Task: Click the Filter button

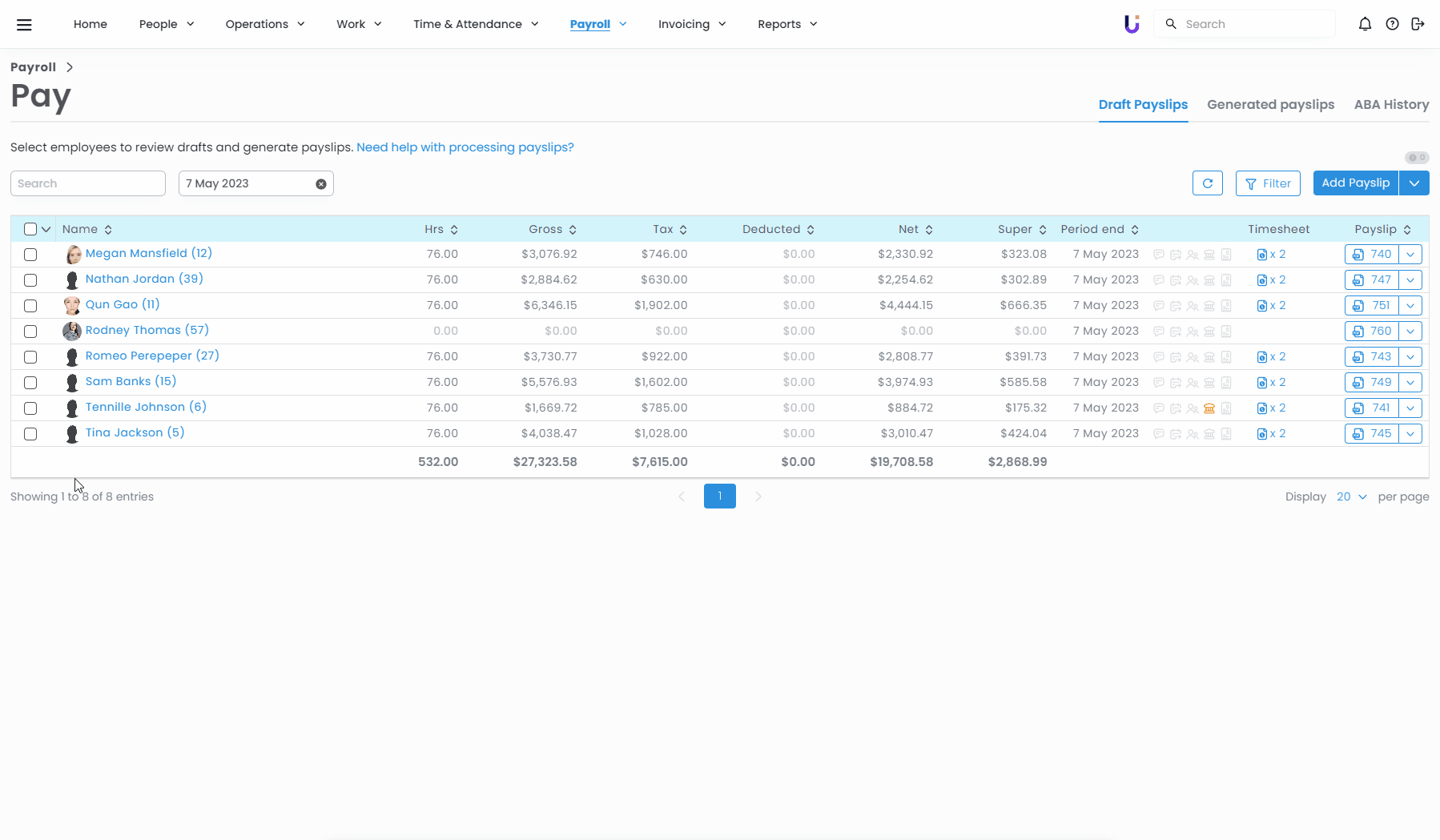Action: [x=1268, y=183]
